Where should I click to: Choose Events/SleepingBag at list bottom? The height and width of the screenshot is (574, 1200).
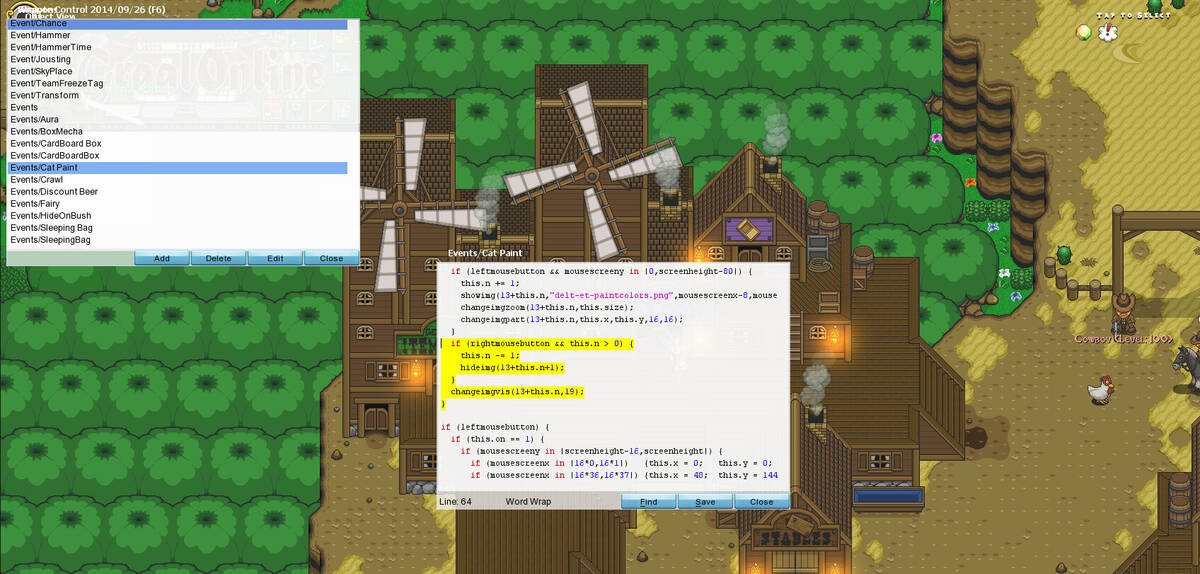pyautogui.click(x=178, y=240)
